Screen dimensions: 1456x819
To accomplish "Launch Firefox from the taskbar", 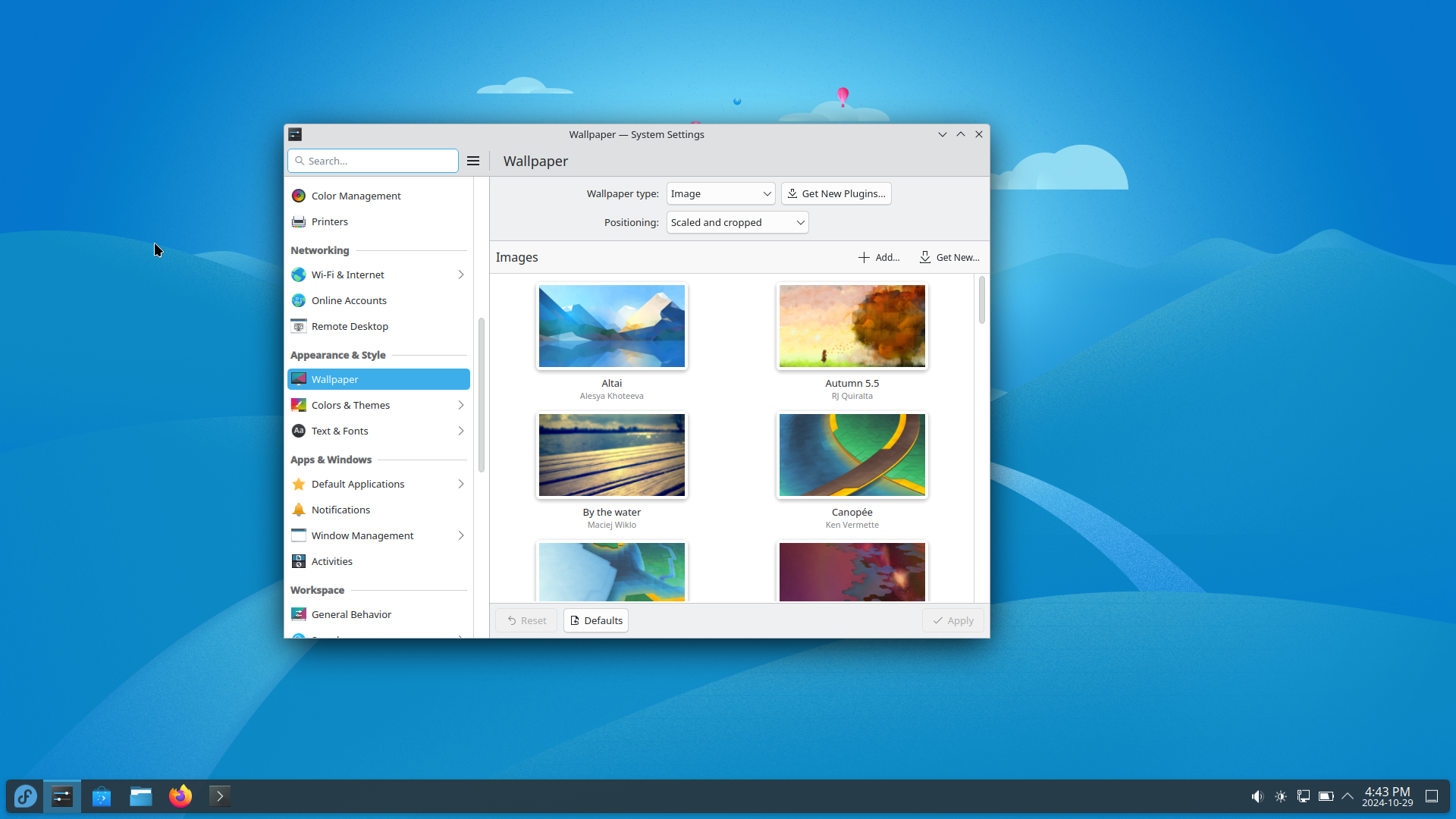I will (x=180, y=796).
